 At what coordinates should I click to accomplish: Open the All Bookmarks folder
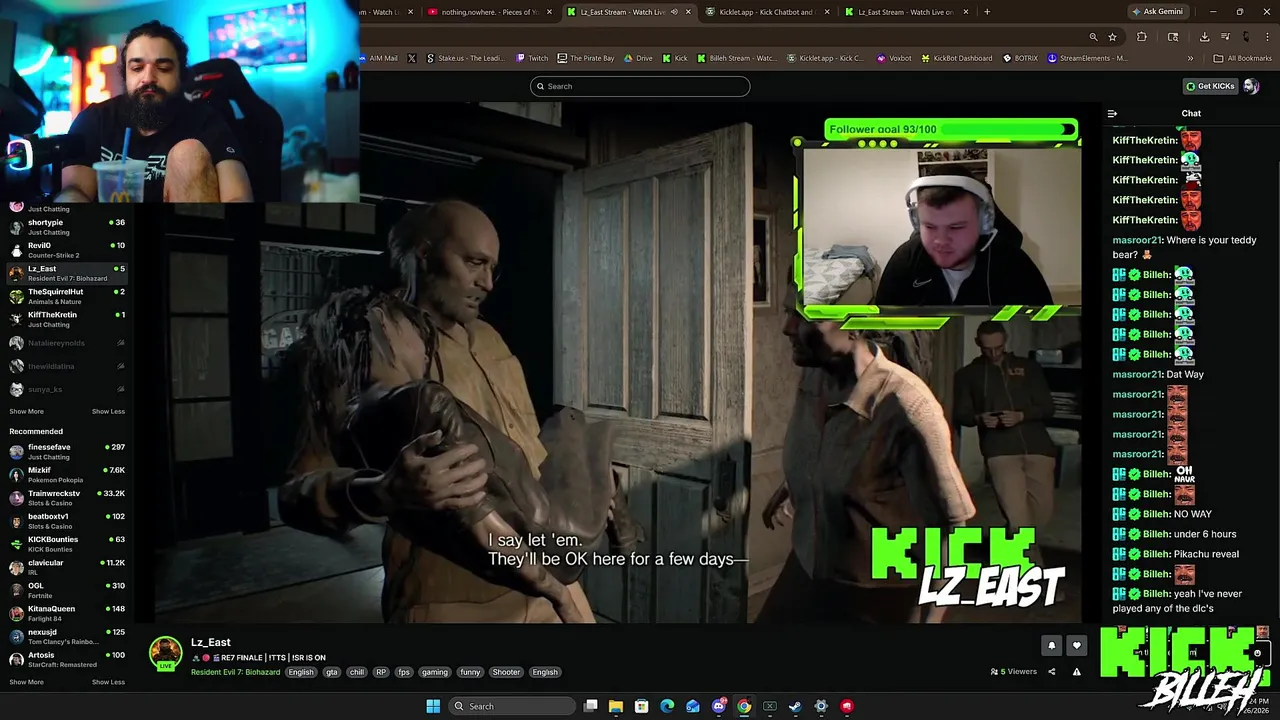(1243, 58)
